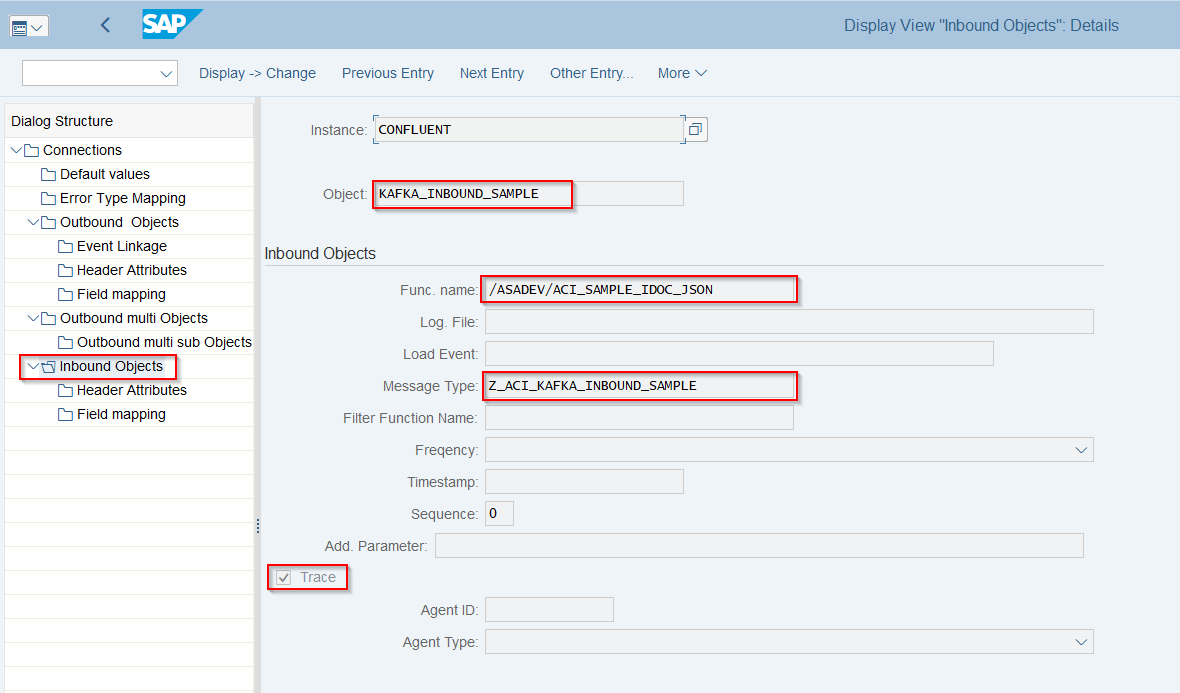Click the Agent ID field

tap(549, 609)
